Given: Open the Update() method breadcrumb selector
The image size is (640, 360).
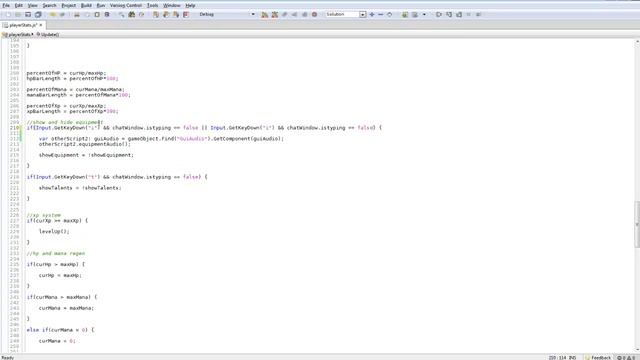Looking at the screenshot, I should (x=48, y=35).
